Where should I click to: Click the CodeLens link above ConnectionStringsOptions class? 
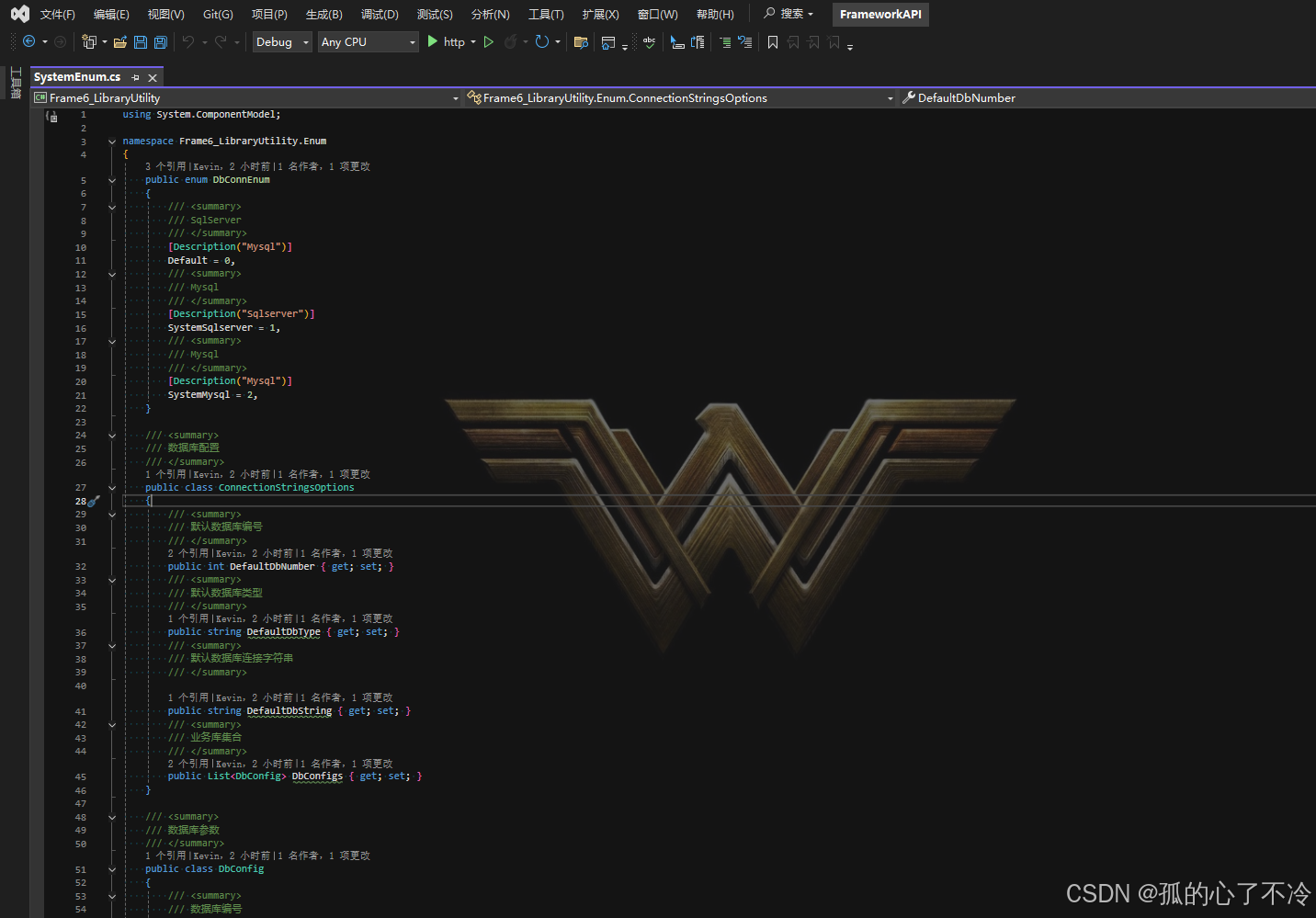(x=257, y=474)
